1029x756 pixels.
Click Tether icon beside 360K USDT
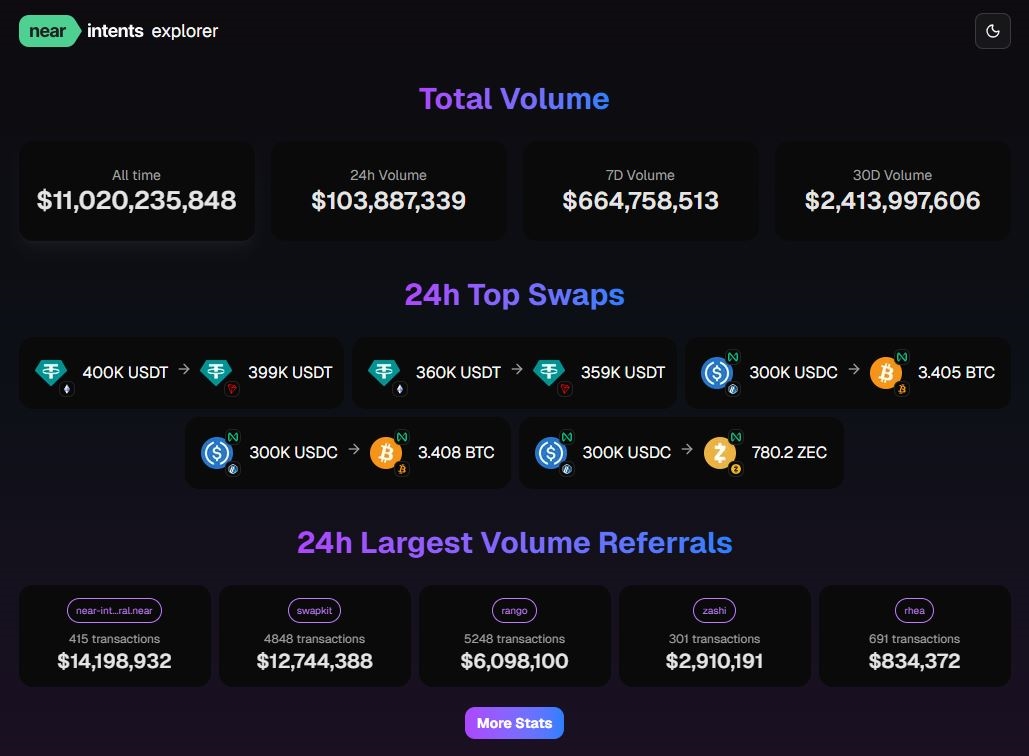(x=385, y=372)
